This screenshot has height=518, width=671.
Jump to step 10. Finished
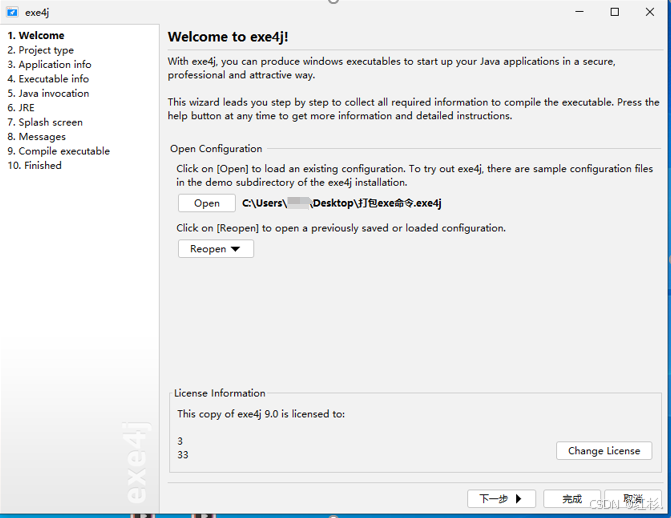pyautogui.click(x=34, y=165)
